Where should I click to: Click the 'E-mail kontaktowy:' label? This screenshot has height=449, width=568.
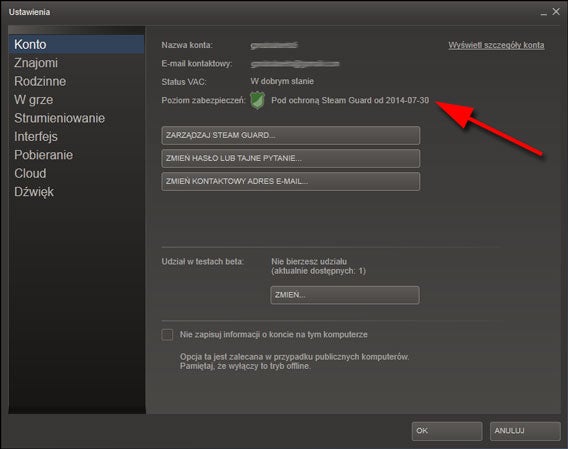(x=197, y=64)
